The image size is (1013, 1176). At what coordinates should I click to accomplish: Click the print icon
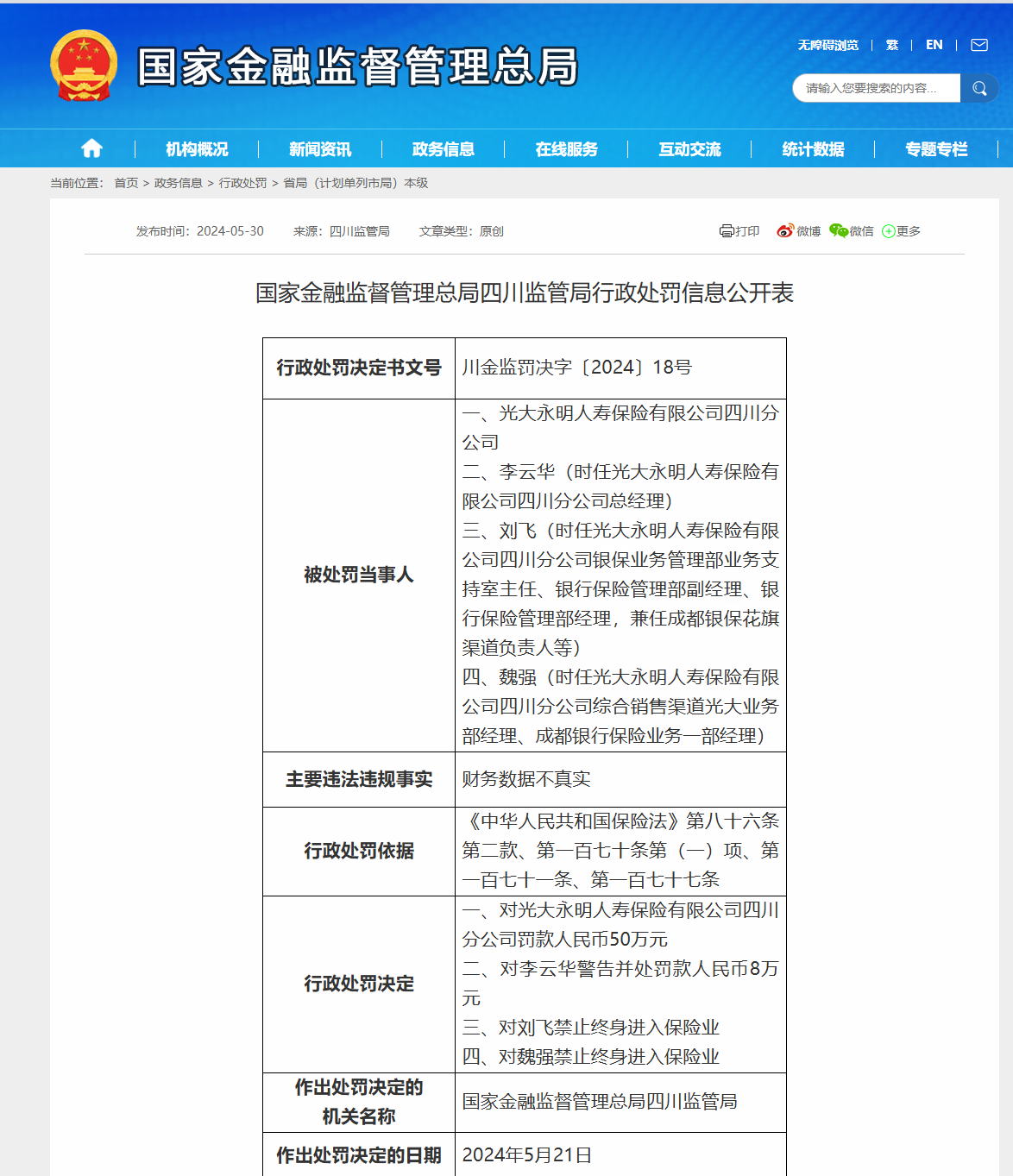pyautogui.click(x=727, y=231)
